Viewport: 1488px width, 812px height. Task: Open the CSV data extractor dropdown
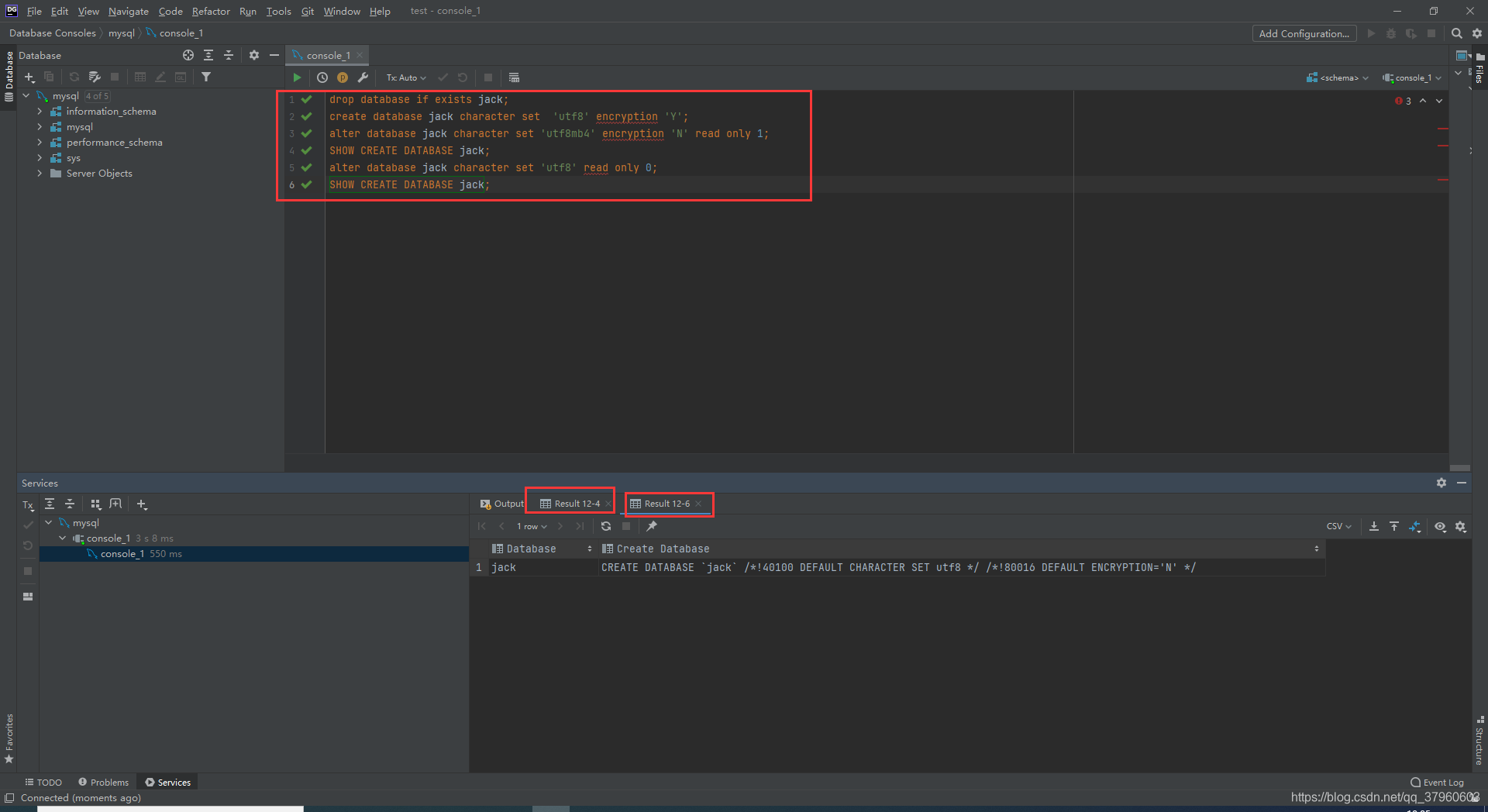pos(1338,526)
